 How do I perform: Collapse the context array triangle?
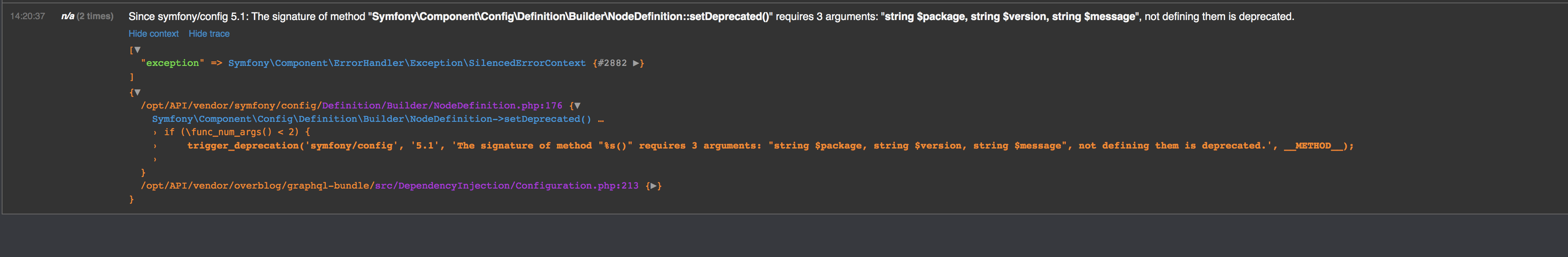click(x=137, y=50)
